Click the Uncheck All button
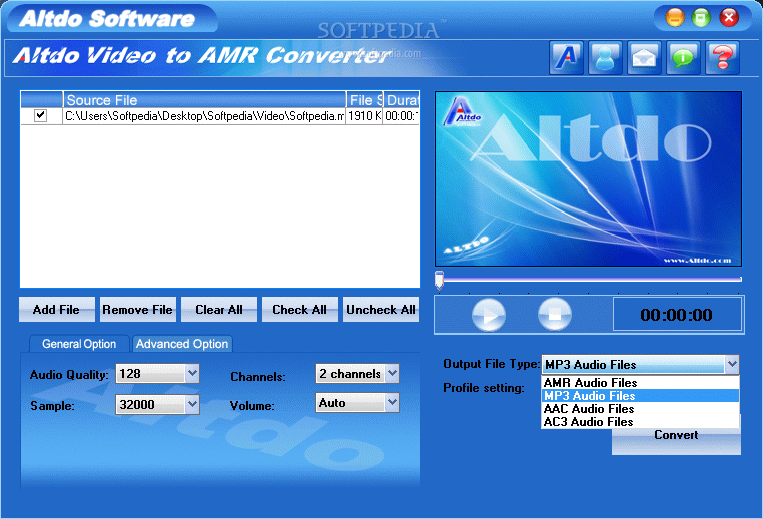763x519 pixels. pyautogui.click(x=381, y=310)
